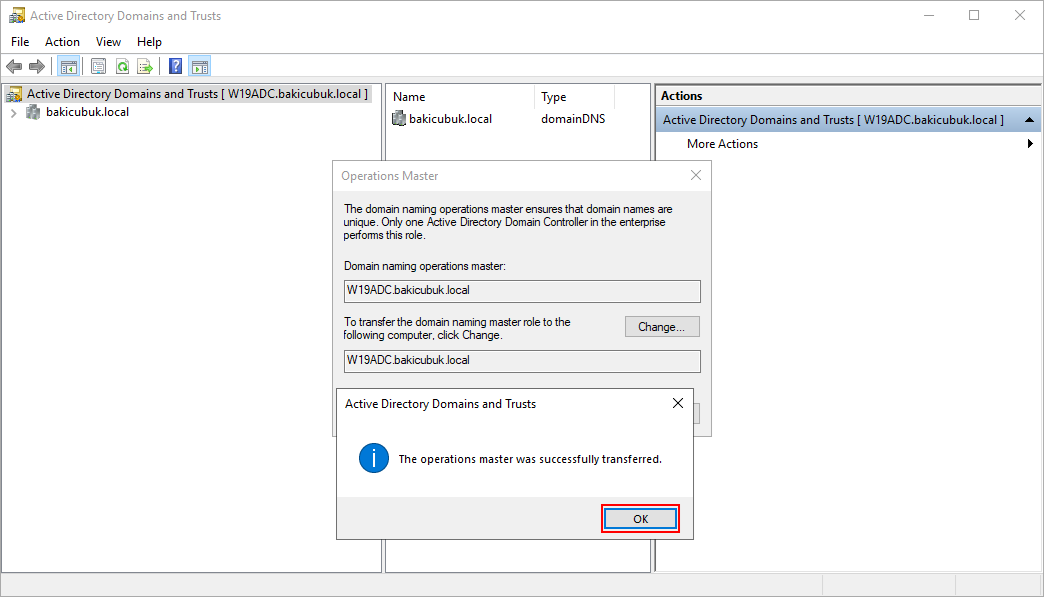Image resolution: width=1044 pixels, height=597 pixels.
Task: Open the Action menu
Action: [x=63, y=42]
